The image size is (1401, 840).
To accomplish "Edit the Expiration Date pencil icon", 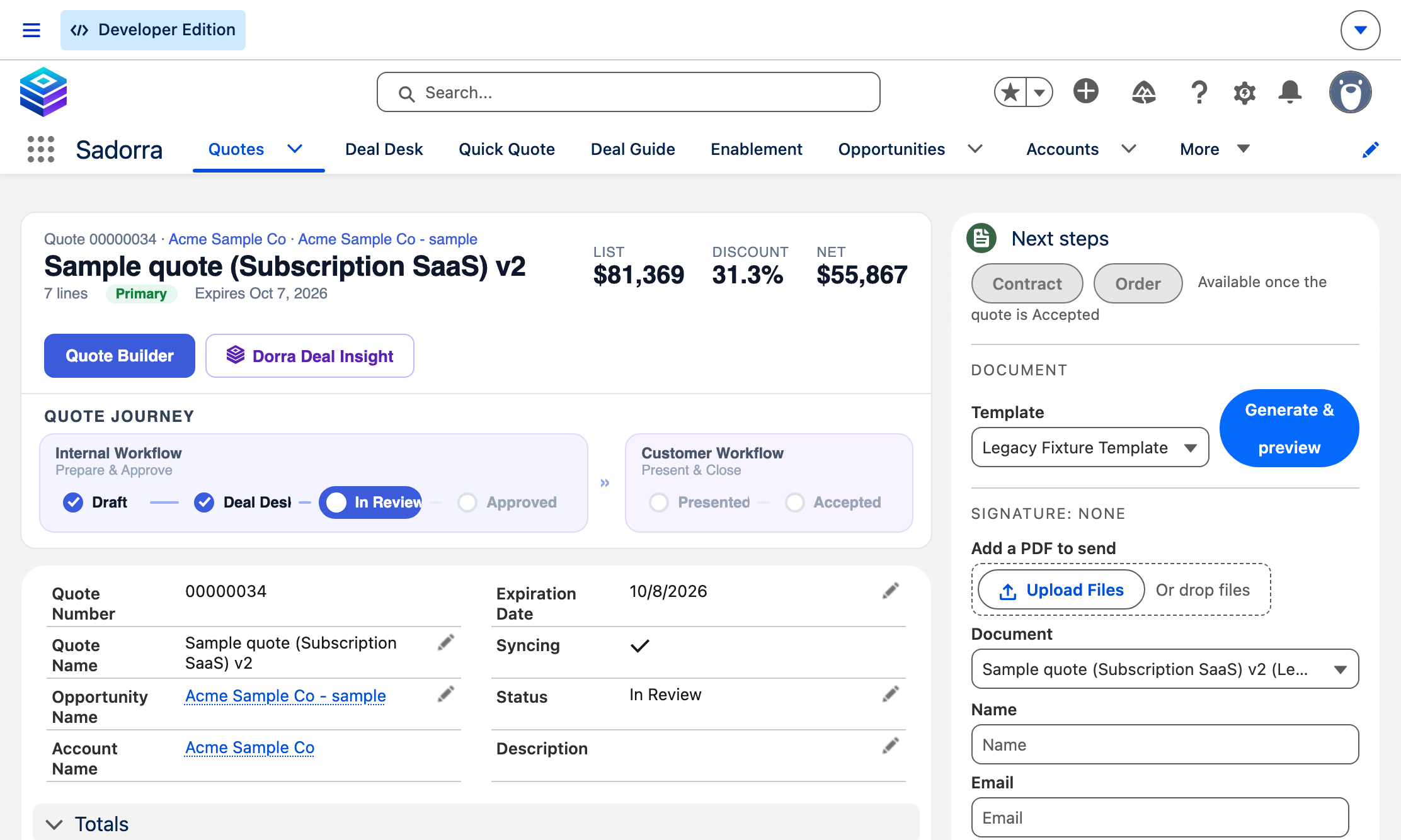I will [x=891, y=591].
